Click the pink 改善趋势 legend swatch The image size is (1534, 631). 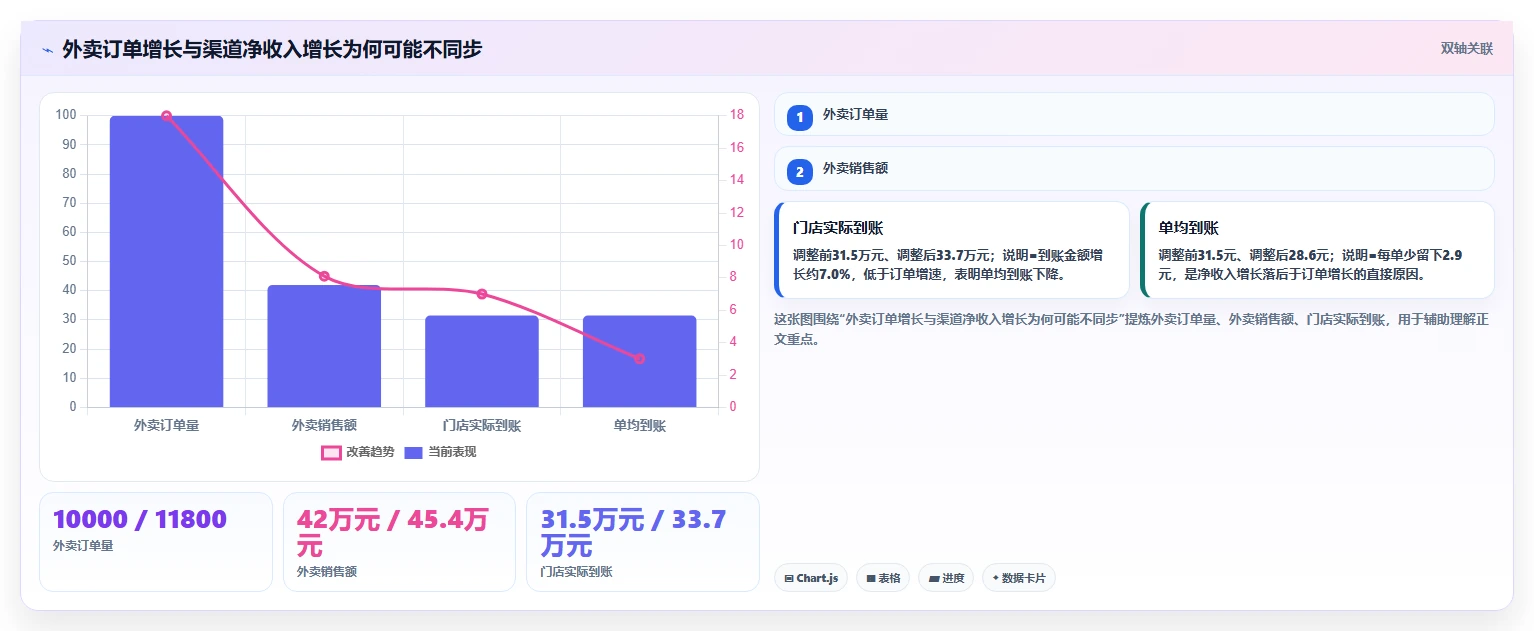click(331, 453)
